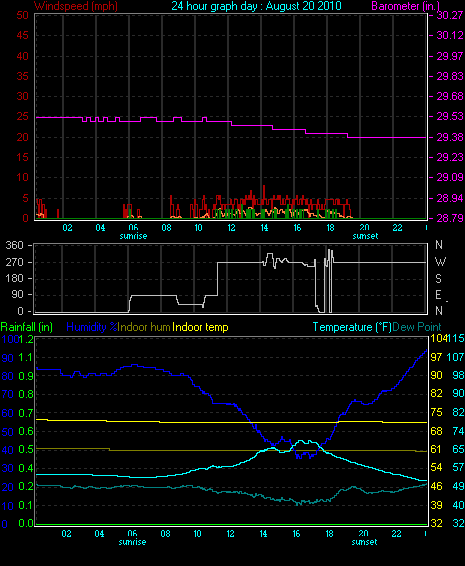Click the Temperature (°F) legend label

(352, 327)
